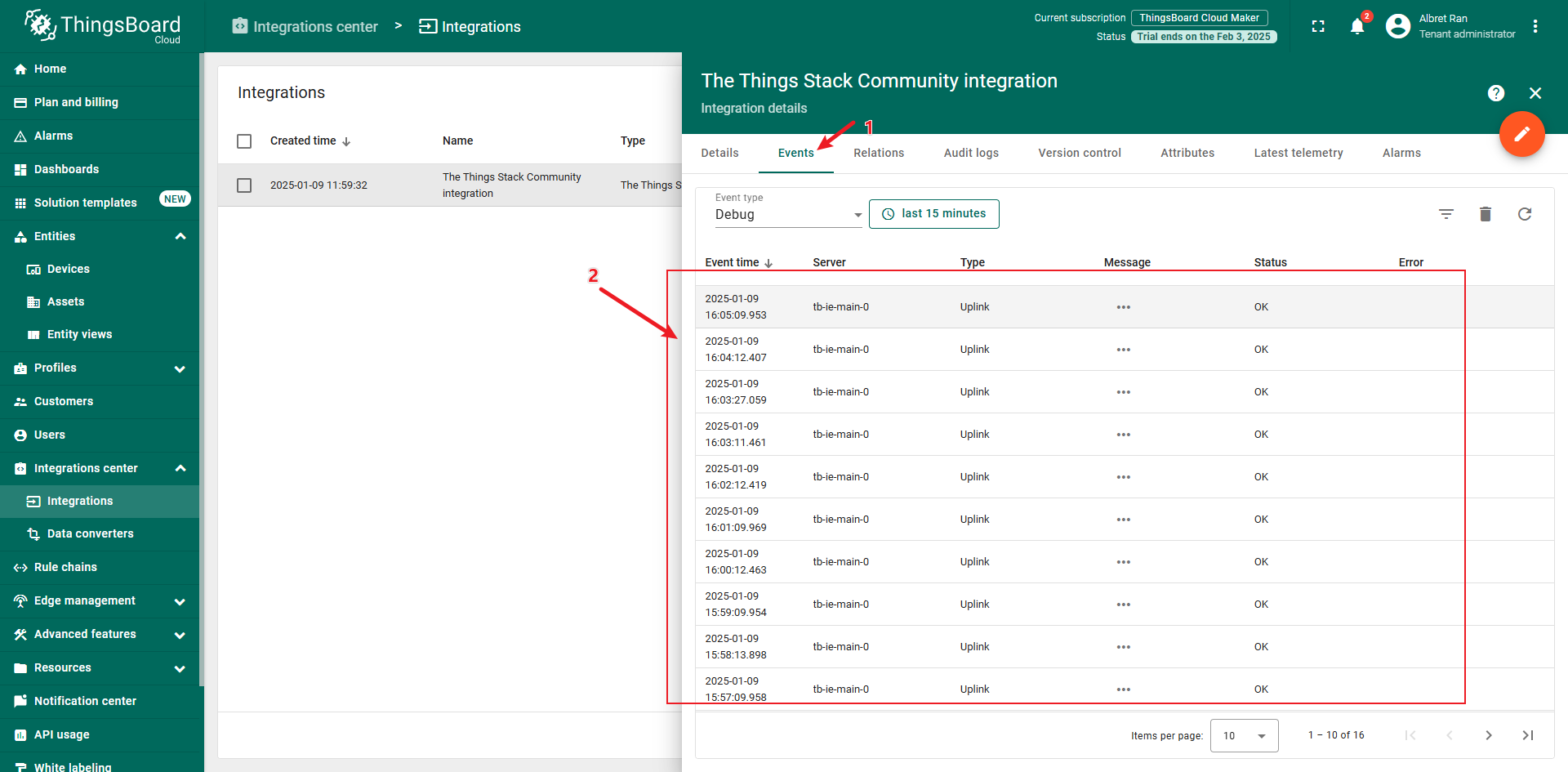Switch to the Attributes tab
The image size is (1568, 772).
[1187, 153]
